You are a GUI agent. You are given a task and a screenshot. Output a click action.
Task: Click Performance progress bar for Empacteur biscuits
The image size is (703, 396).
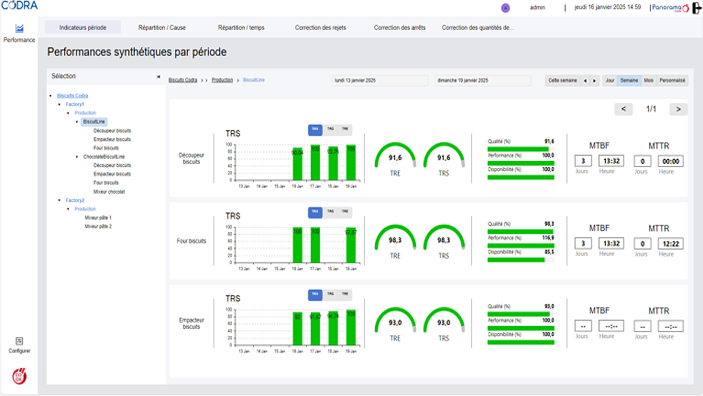point(521,328)
